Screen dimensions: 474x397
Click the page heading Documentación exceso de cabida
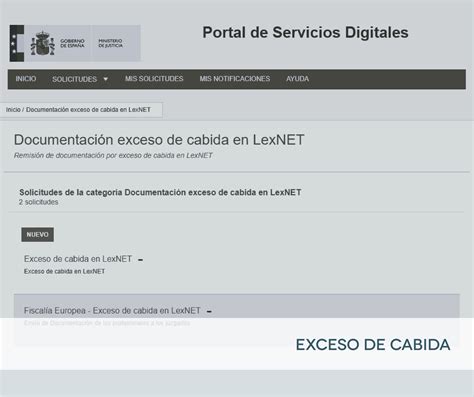coord(159,140)
